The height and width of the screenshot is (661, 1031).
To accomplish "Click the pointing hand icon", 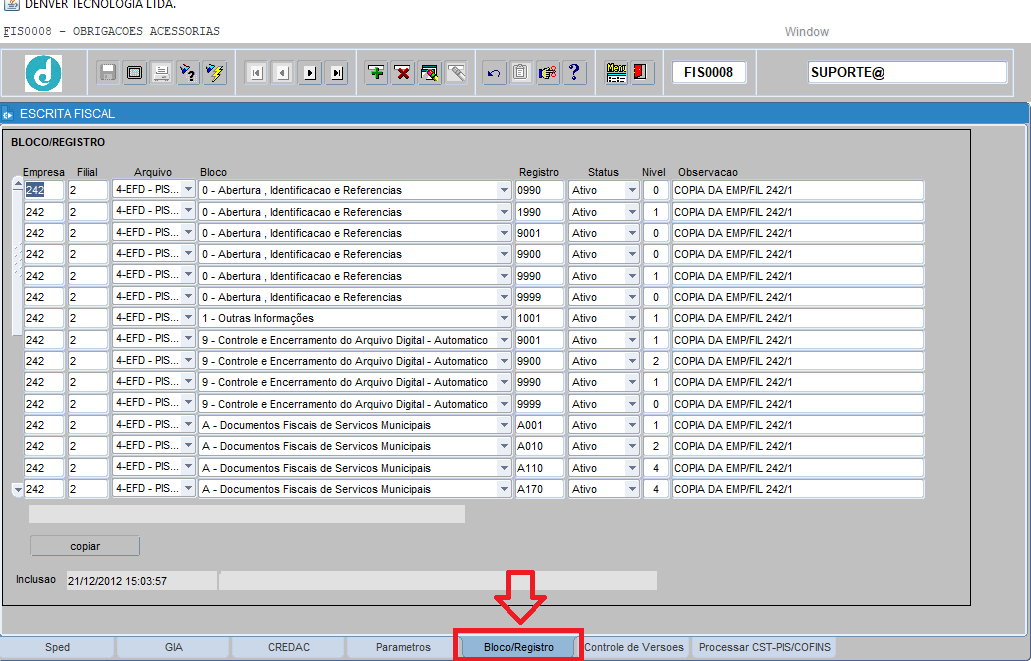I will point(548,72).
